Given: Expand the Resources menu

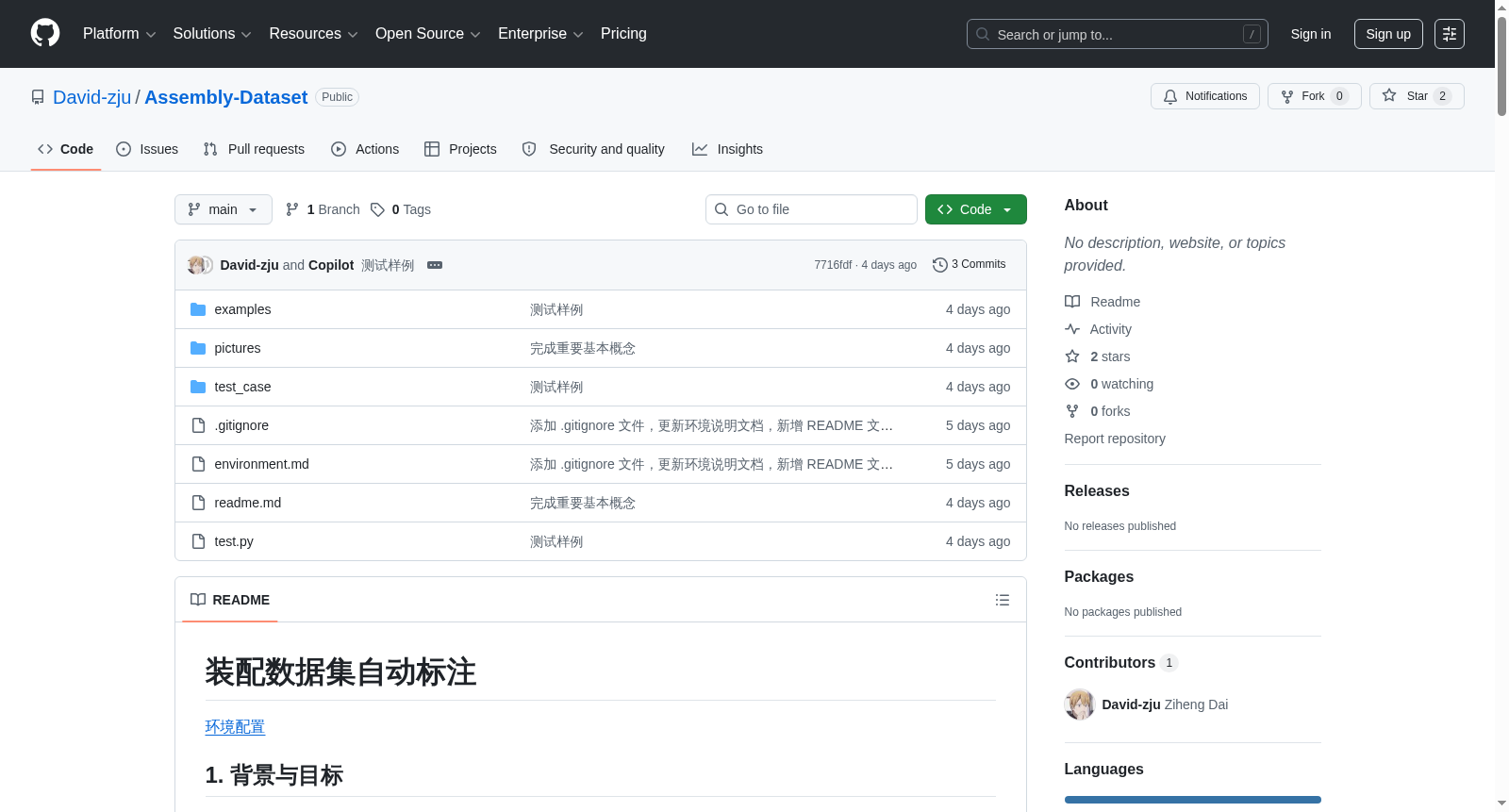Looking at the screenshot, I should click(x=313, y=34).
